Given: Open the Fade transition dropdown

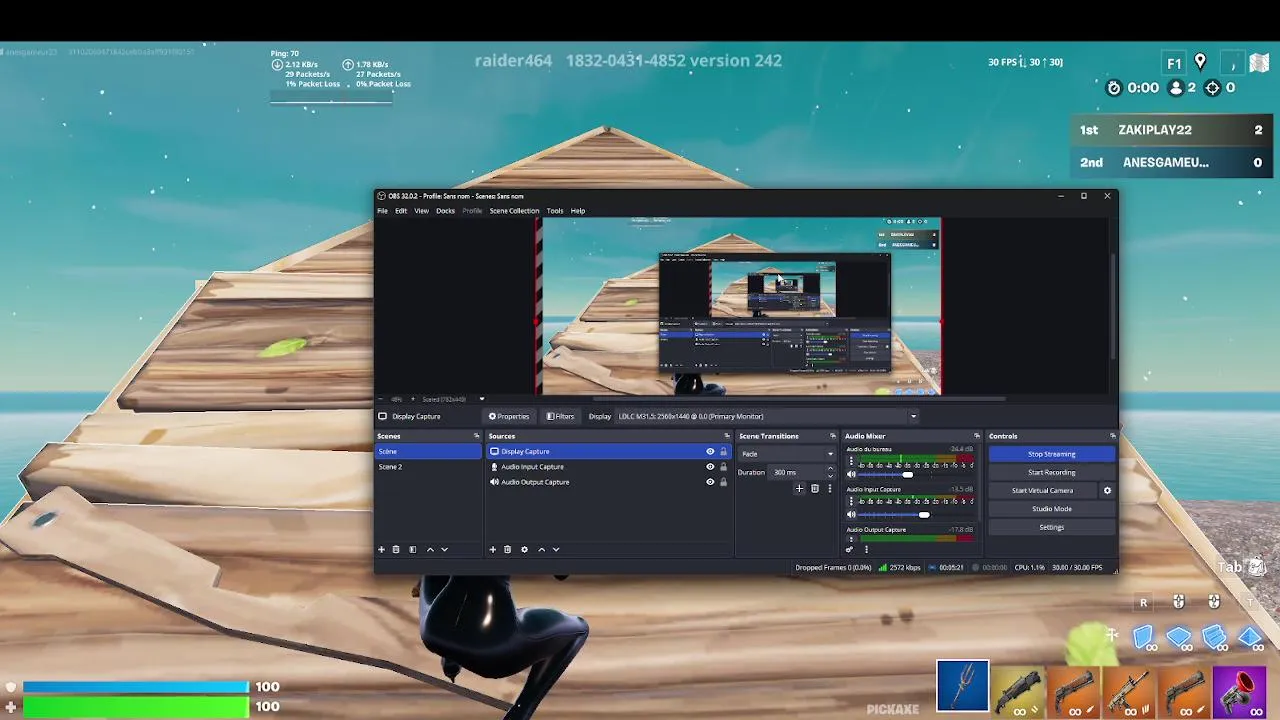Looking at the screenshot, I should [x=786, y=454].
